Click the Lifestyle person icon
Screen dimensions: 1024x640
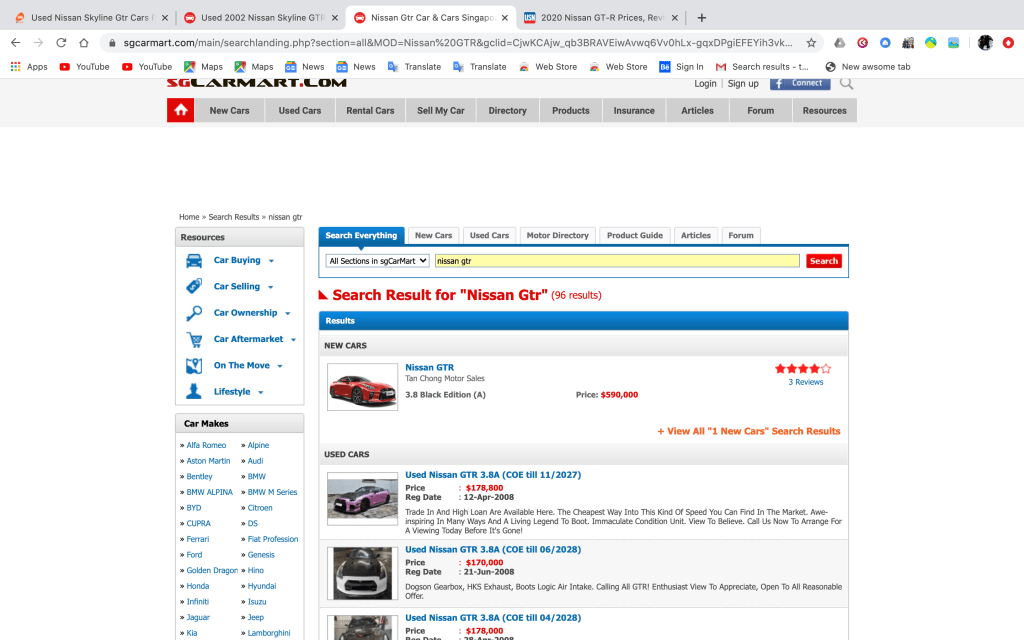click(194, 392)
